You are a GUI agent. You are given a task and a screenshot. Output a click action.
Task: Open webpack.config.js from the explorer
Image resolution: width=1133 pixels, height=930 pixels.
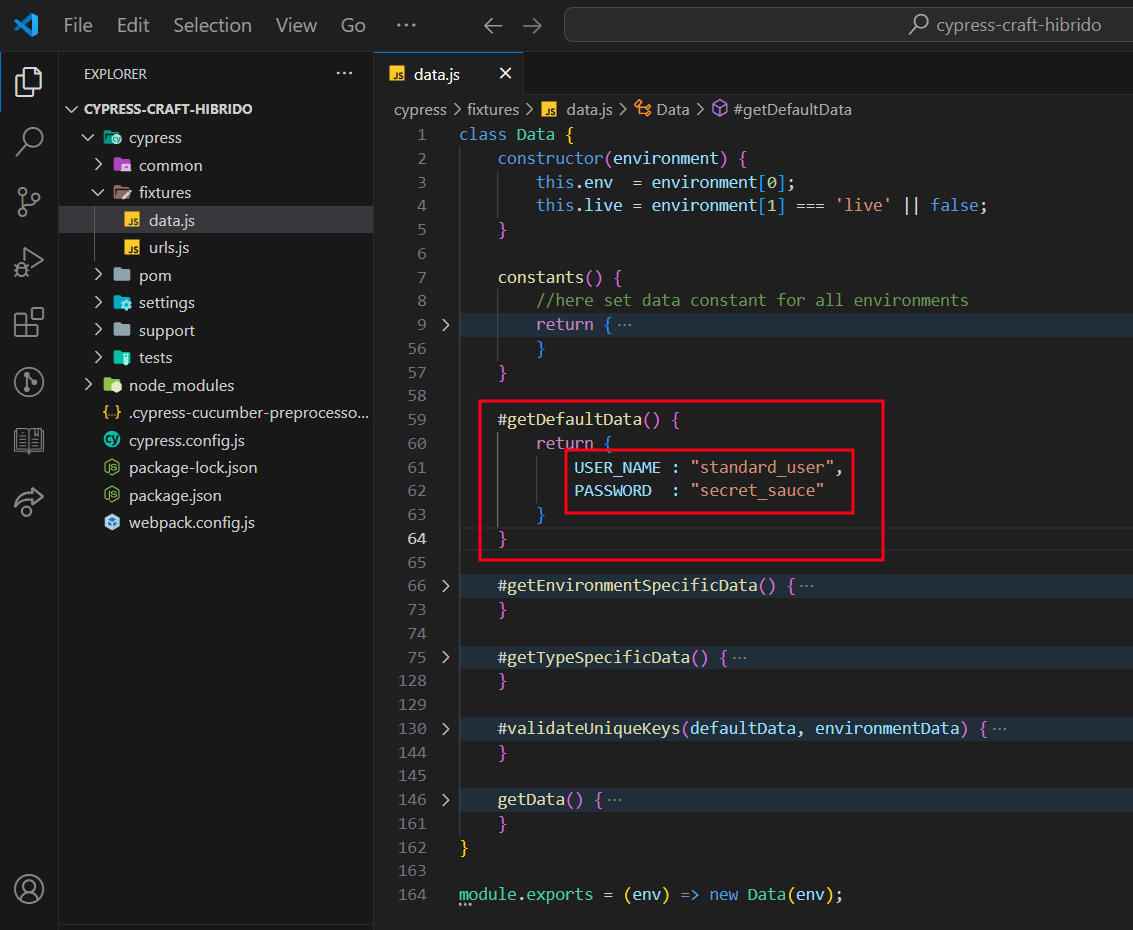[x=215, y=522]
